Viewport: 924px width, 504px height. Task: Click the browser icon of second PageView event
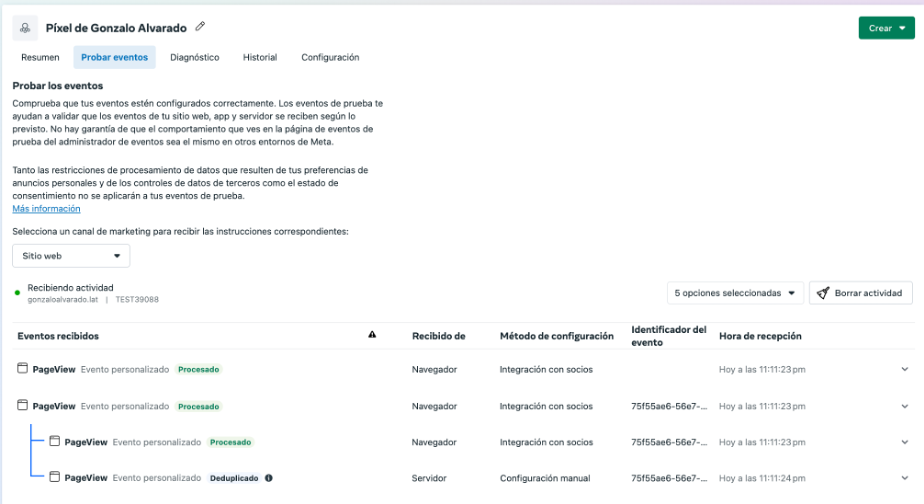[x=23, y=406]
